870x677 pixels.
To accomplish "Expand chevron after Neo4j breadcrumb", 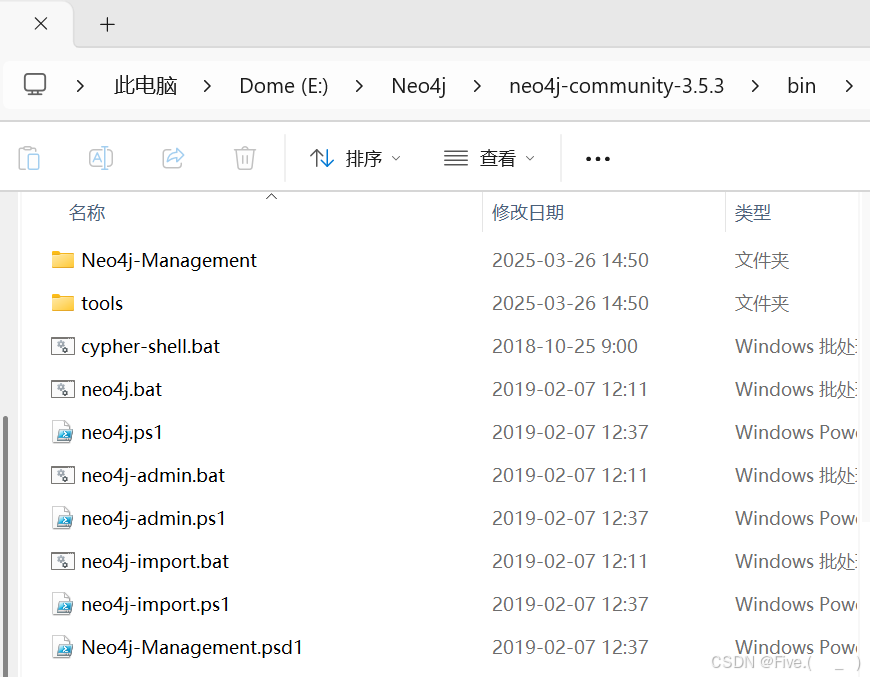I will pyautogui.click(x=477, y=86).
